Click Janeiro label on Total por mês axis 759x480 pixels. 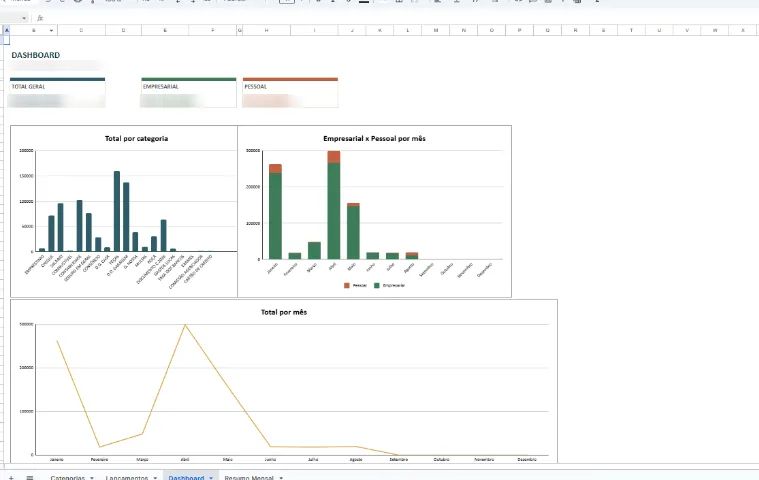click(57, 459)
